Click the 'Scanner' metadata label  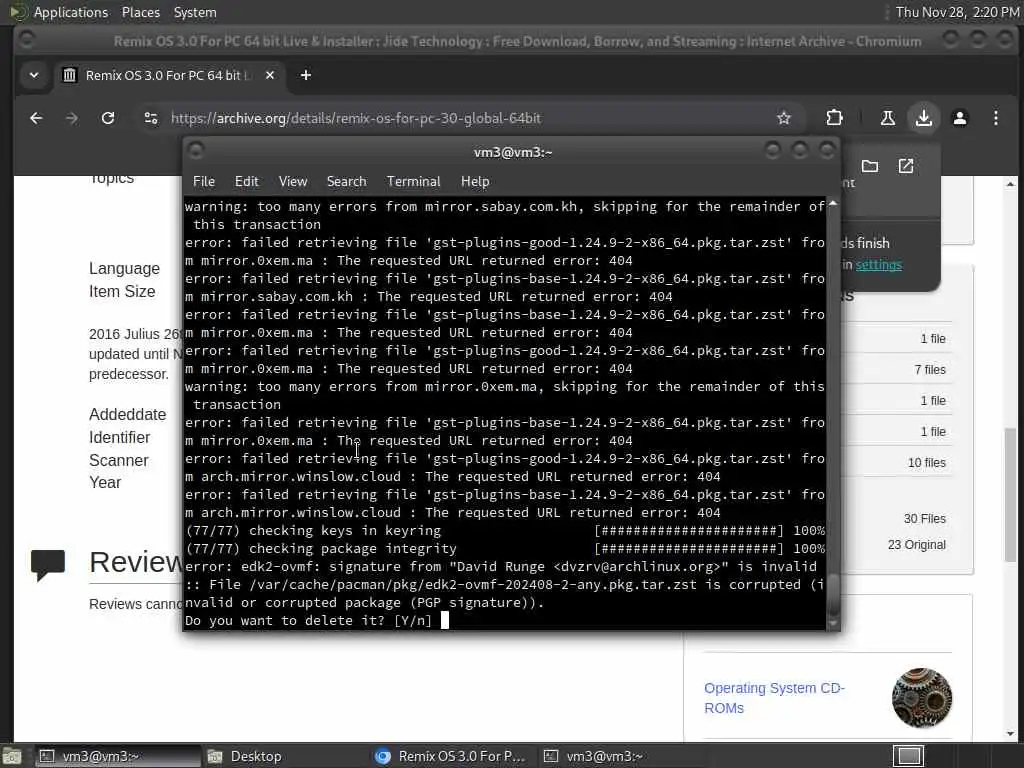pyautogui.click(x=119, y=460)
